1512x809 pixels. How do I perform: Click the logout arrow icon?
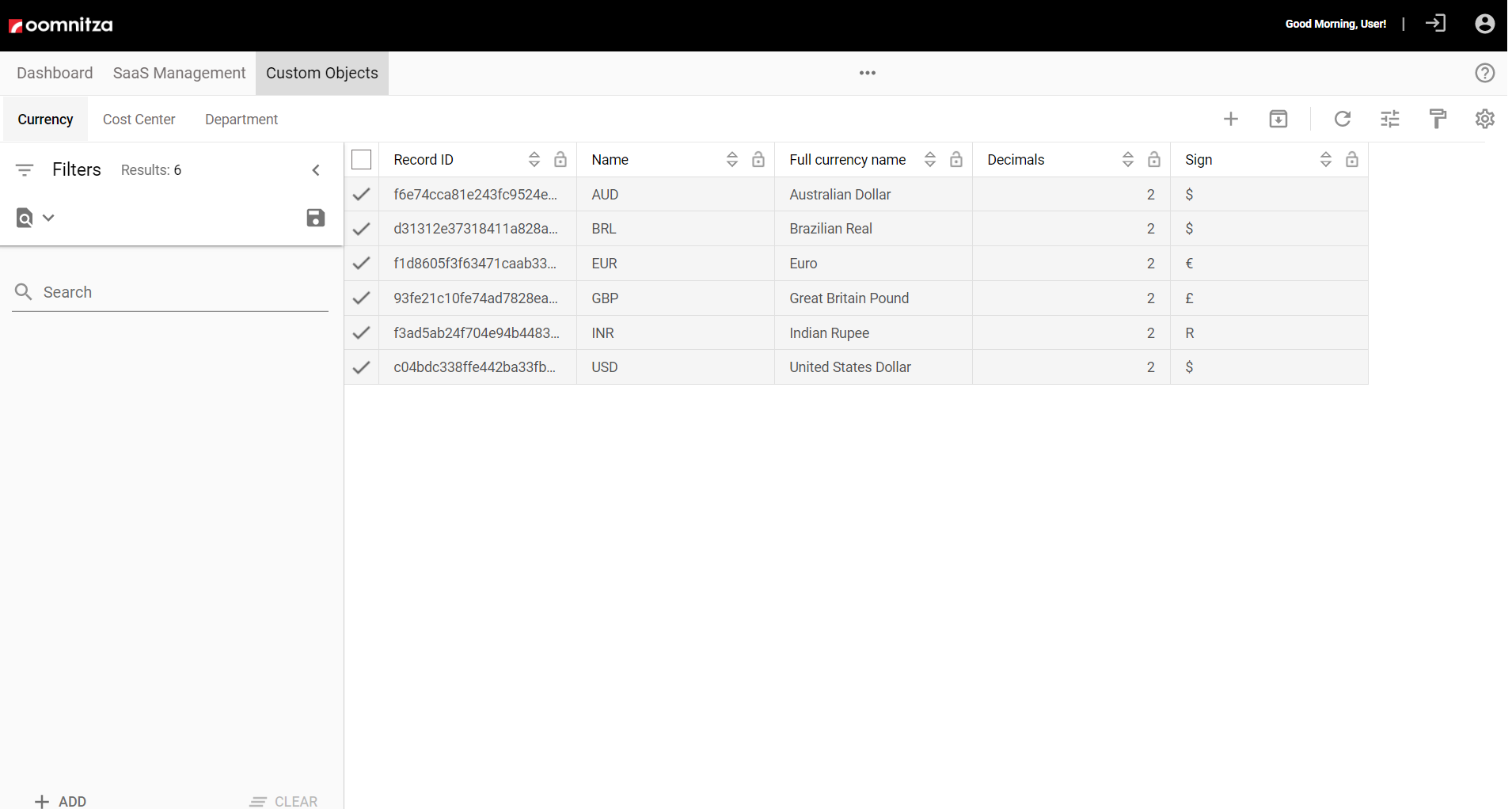tap(1434, 24)
